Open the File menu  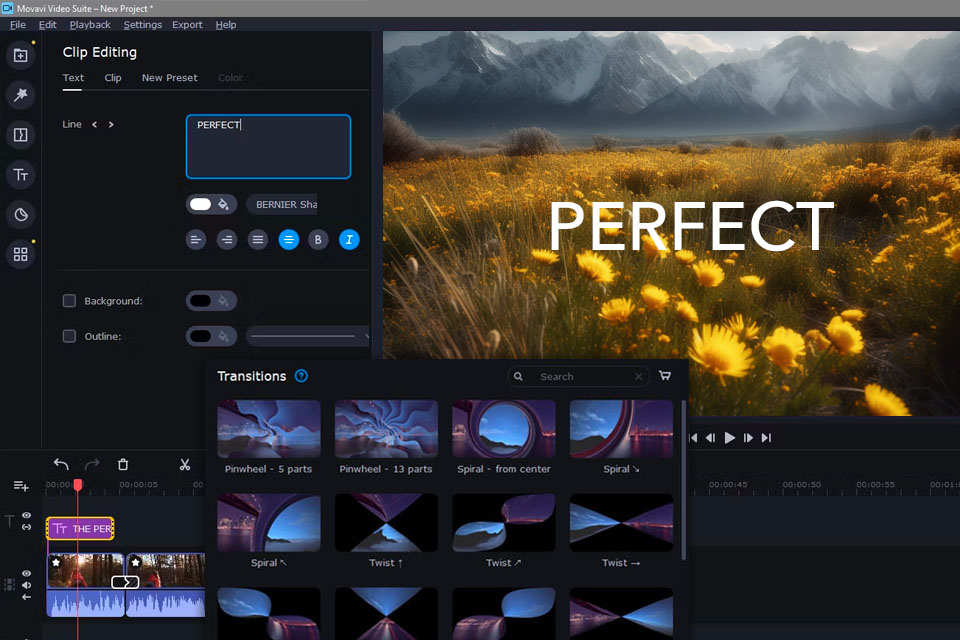pyautogui.click(x=18, y=24)
